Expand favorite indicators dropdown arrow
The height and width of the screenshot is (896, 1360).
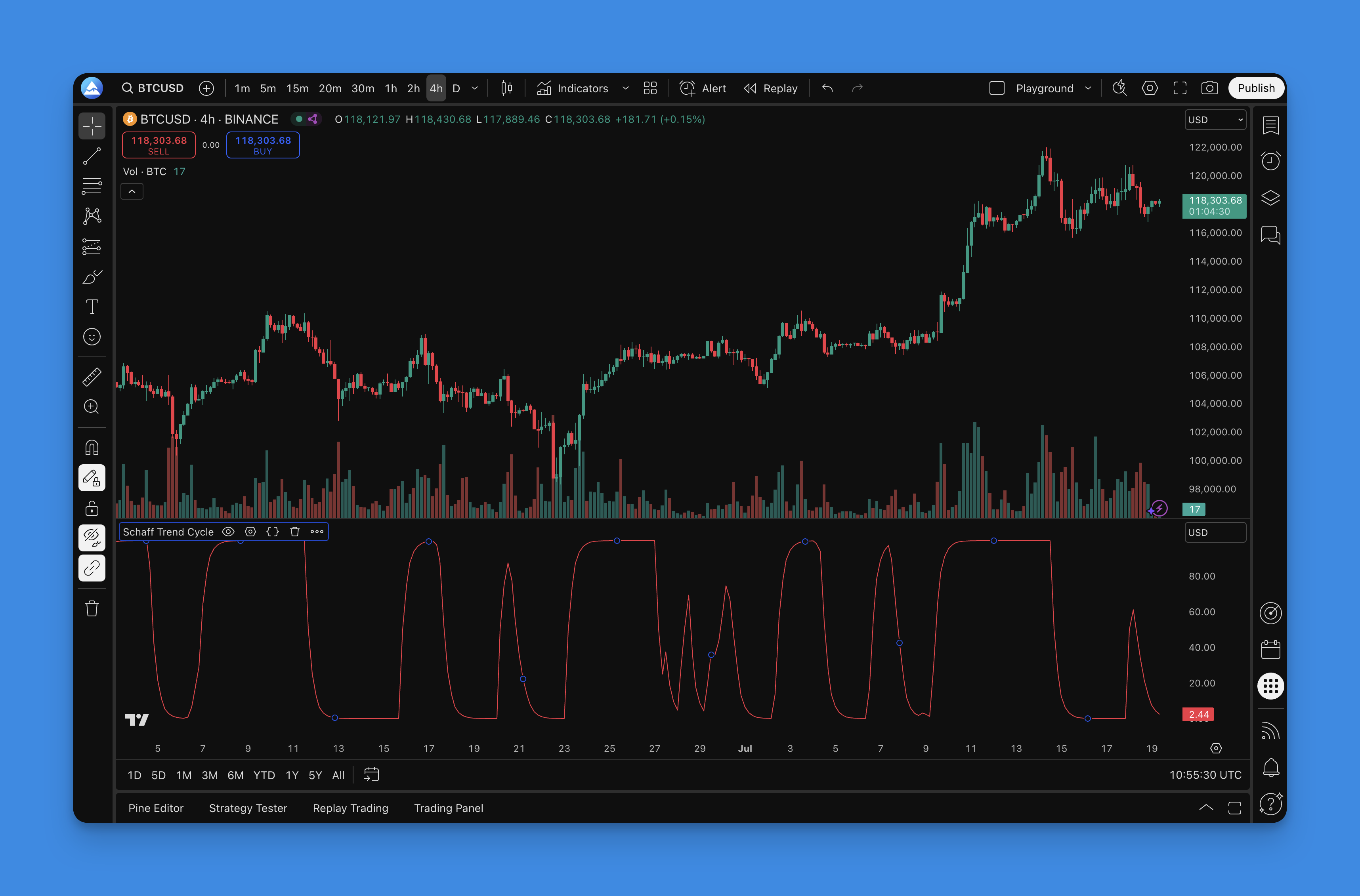click(625, 89)
